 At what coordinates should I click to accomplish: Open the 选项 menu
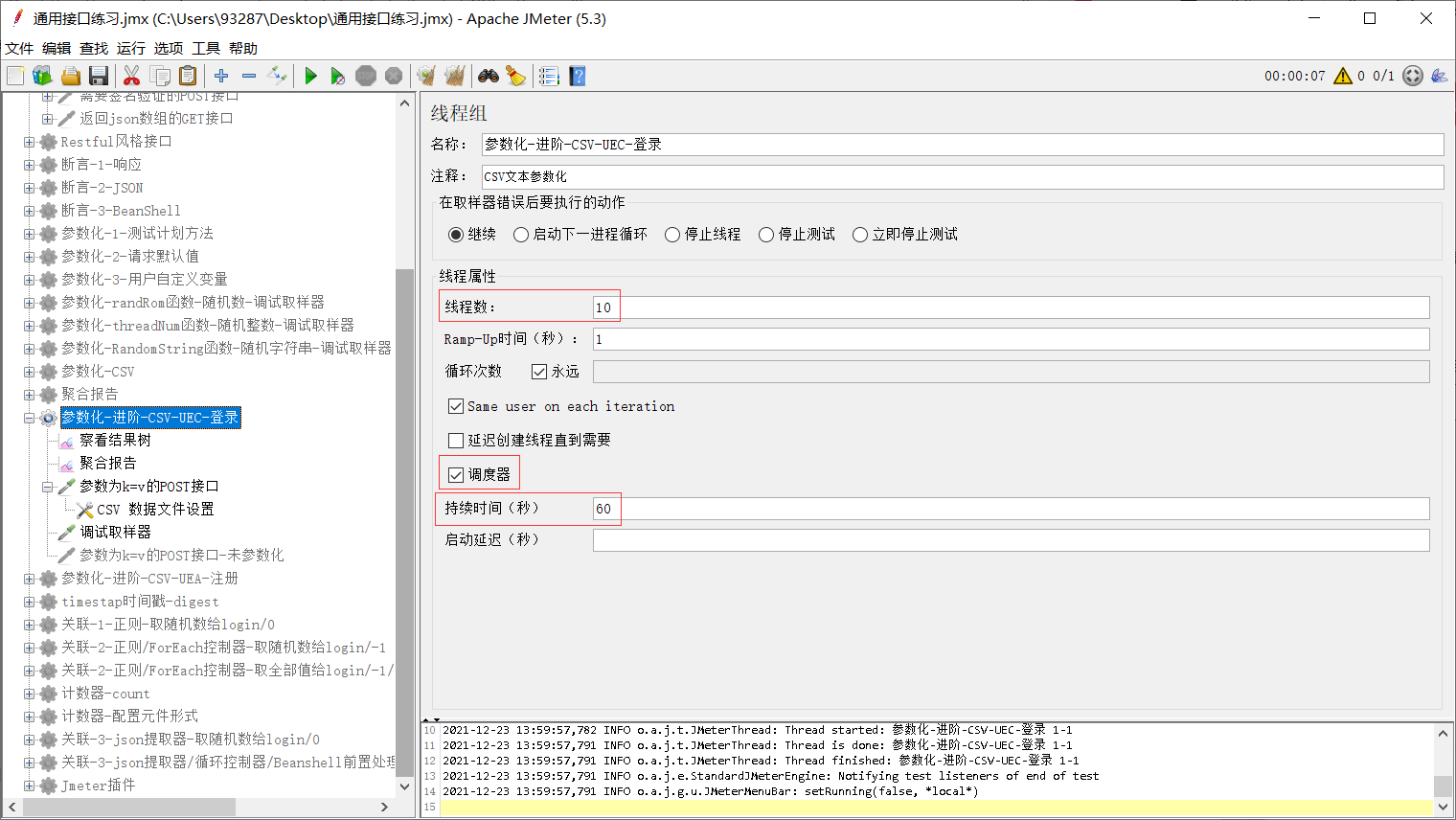click(x=169, y=48)
